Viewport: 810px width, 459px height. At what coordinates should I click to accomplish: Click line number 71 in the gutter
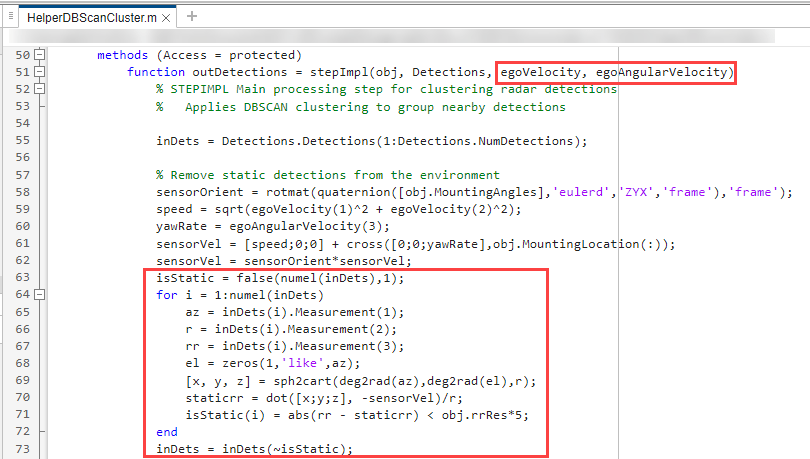pos(20,415)
